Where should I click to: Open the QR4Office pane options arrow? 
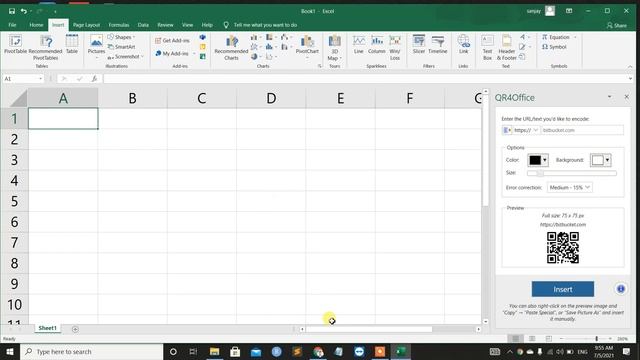(609, 97)
